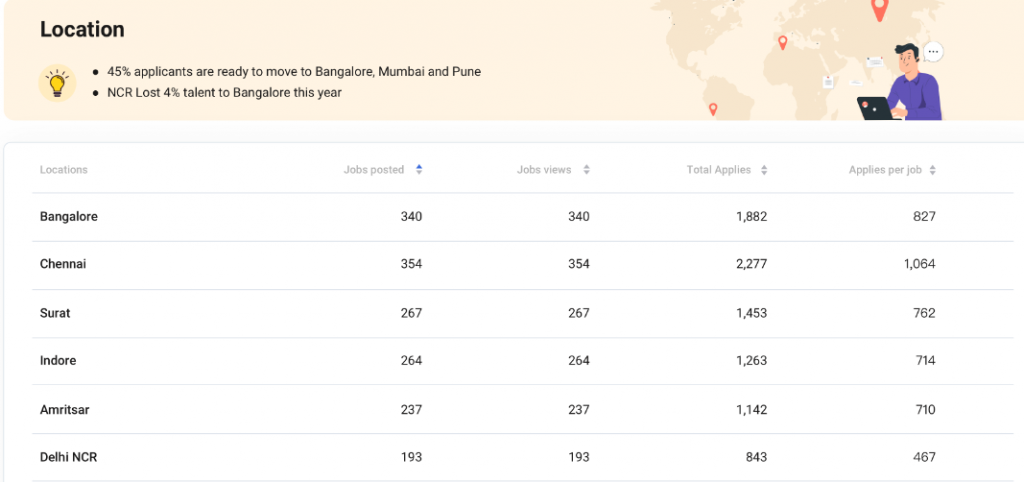Open the speech bubble ellipsis icon
Viewport: 1024px width, 482px height.
tap(933, 52)
